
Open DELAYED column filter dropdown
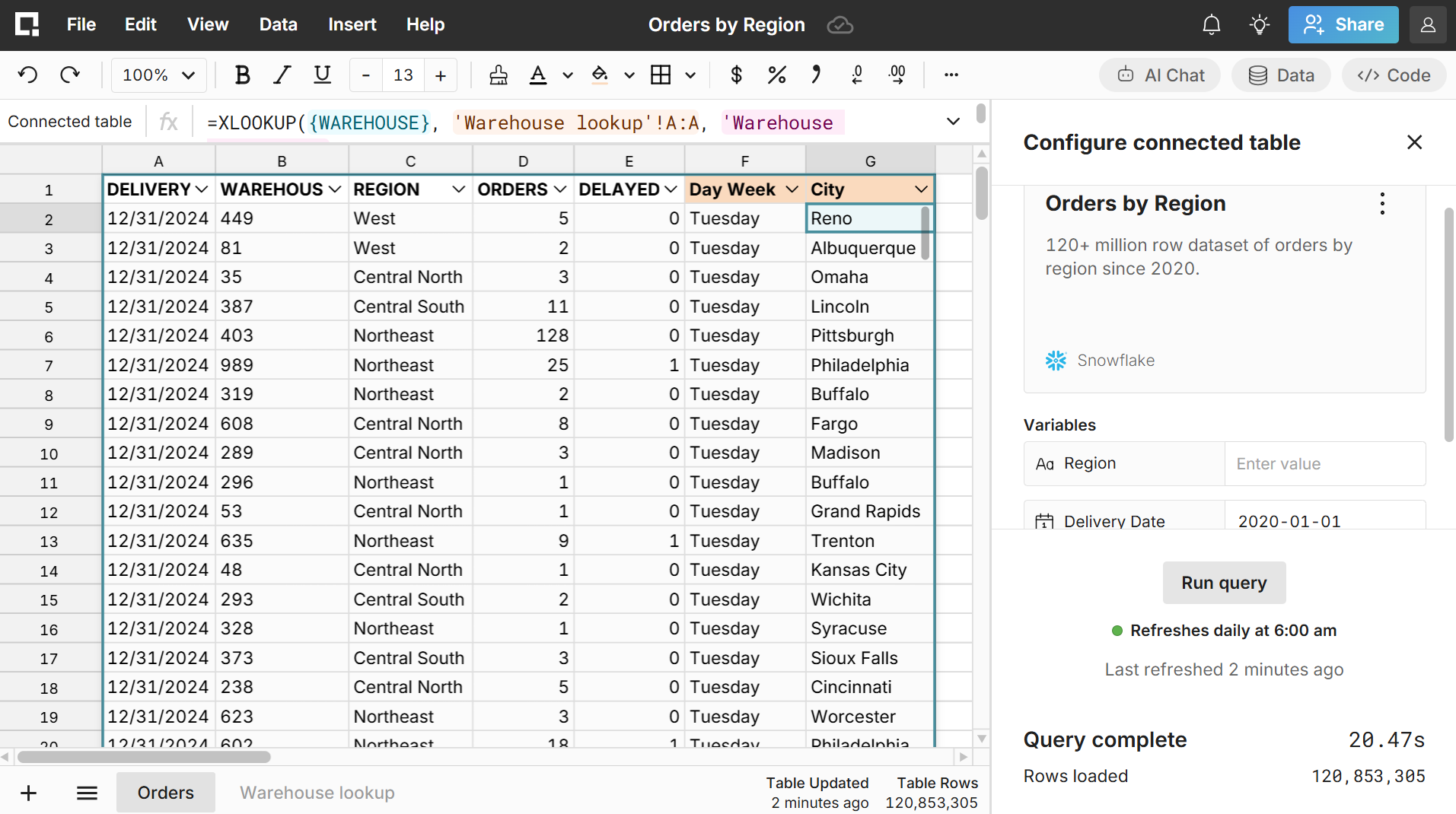point(671,189)
